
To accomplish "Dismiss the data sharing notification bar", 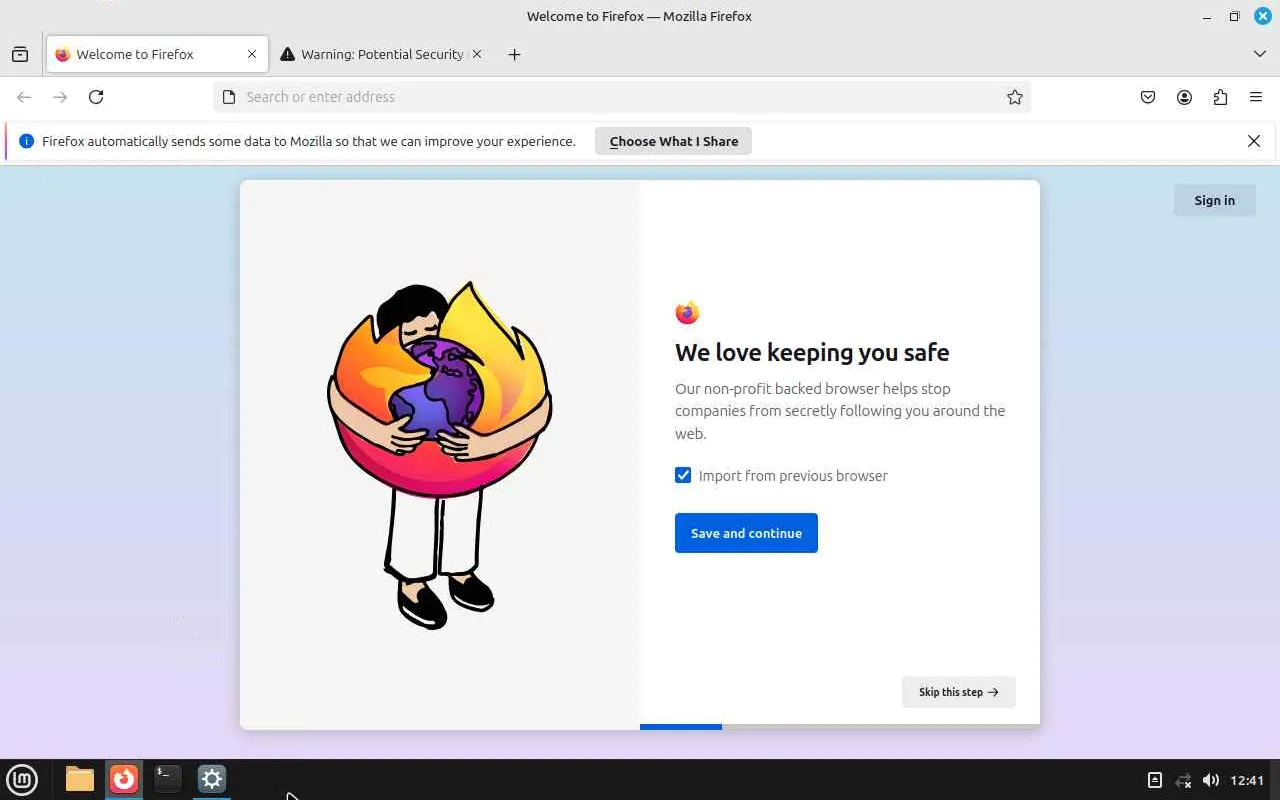I will tap(1254, 141).
